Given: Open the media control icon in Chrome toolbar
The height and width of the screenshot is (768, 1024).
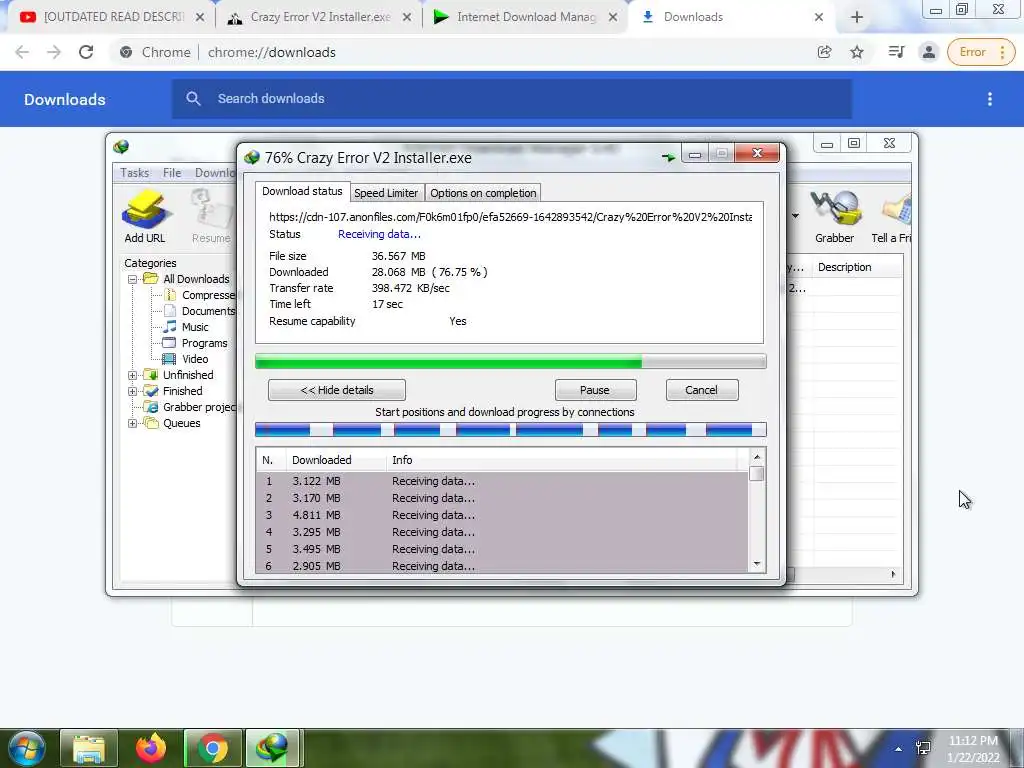Looking at the screenshot, I should point(897,52).
